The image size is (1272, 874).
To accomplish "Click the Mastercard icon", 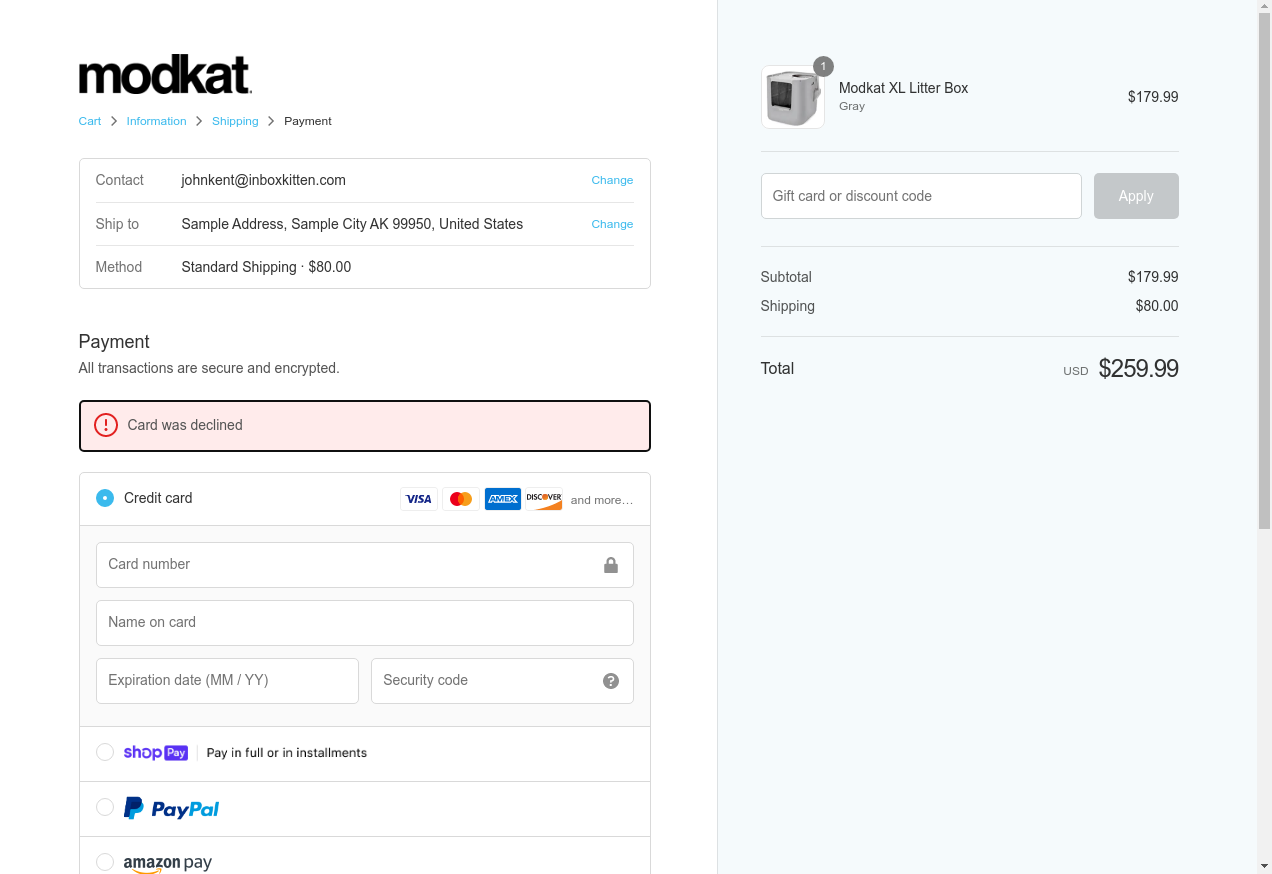I will 461,499.
